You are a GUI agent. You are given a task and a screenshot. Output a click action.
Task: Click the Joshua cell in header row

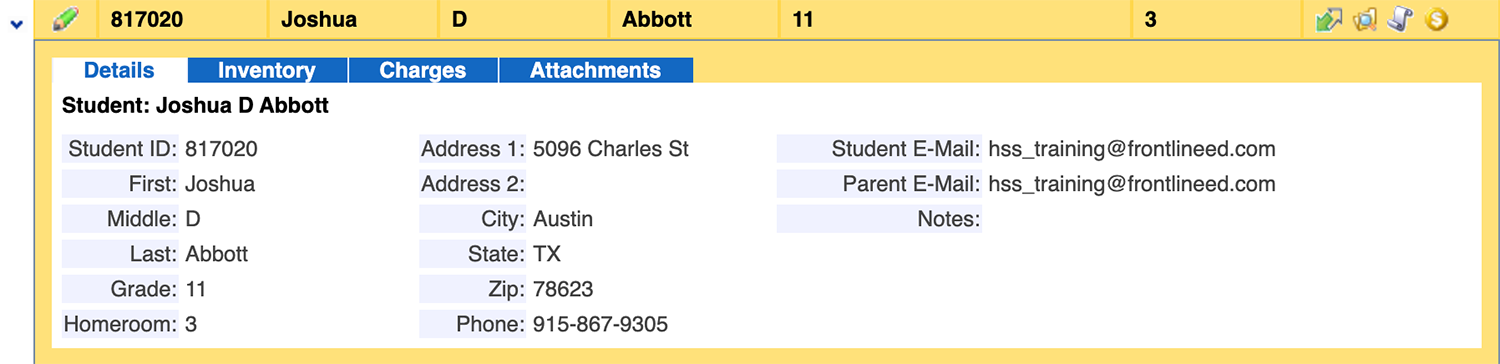click(x=319, y=19)
